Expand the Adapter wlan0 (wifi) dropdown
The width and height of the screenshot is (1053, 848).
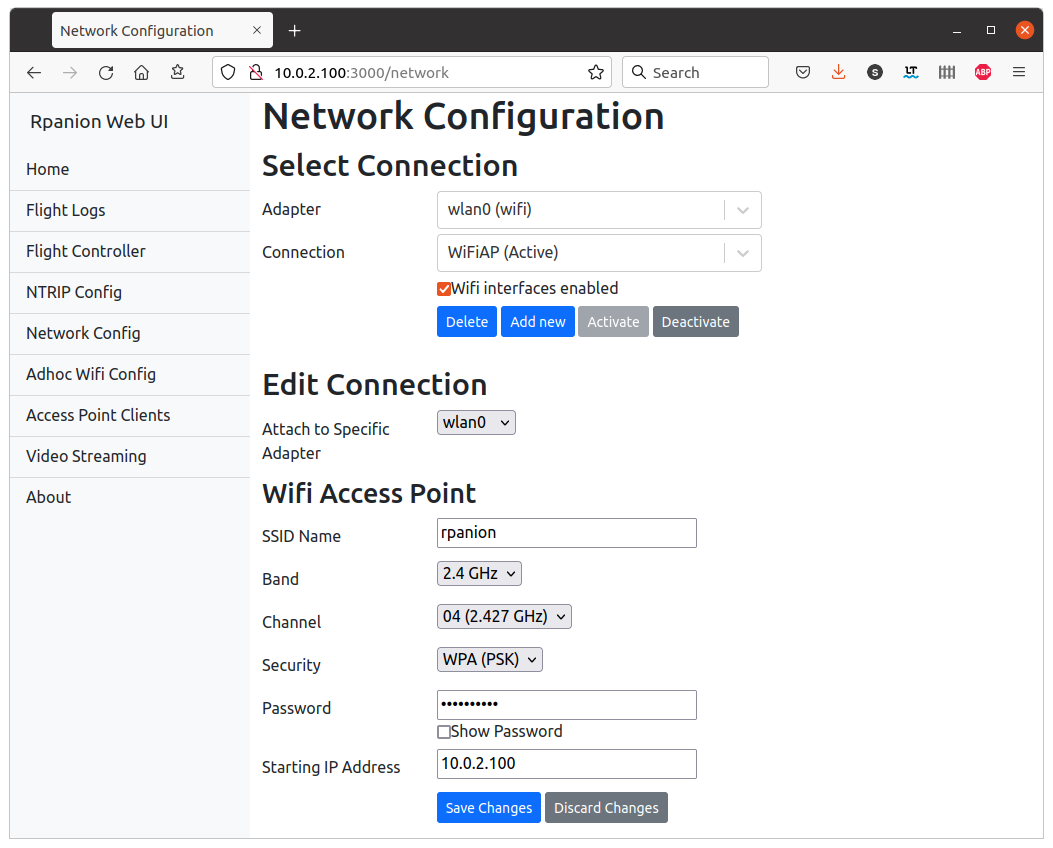[x=599, y=210]
